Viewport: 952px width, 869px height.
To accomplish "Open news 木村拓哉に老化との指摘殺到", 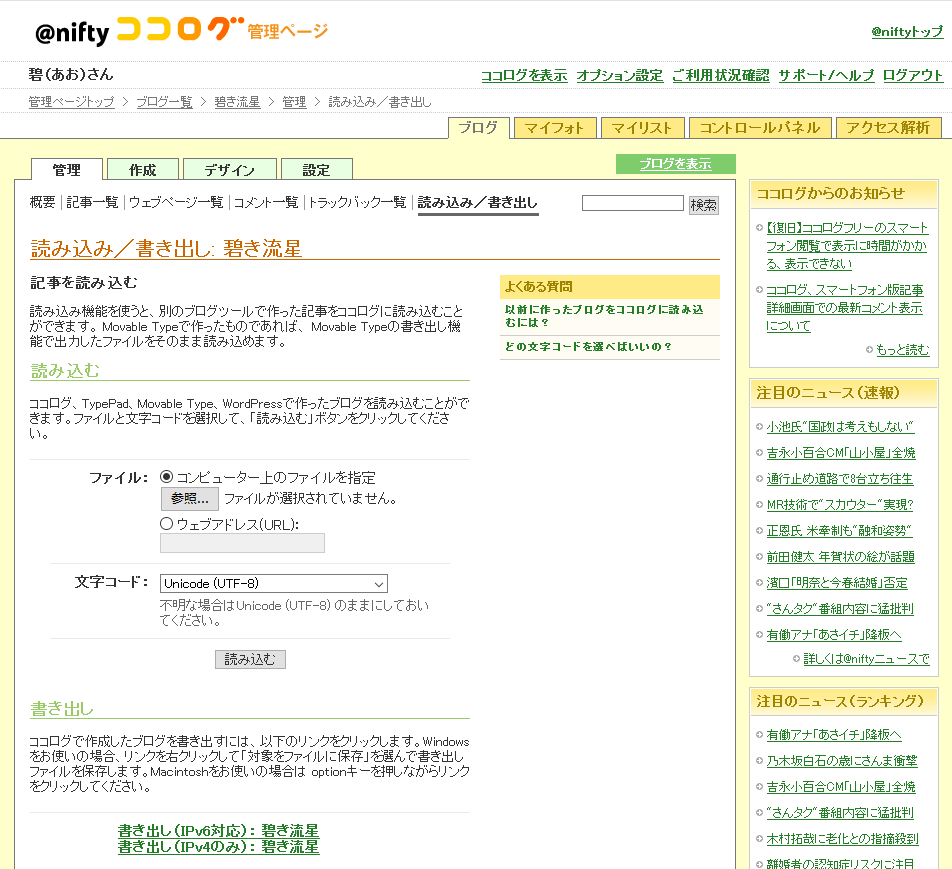I will (842, 839).
